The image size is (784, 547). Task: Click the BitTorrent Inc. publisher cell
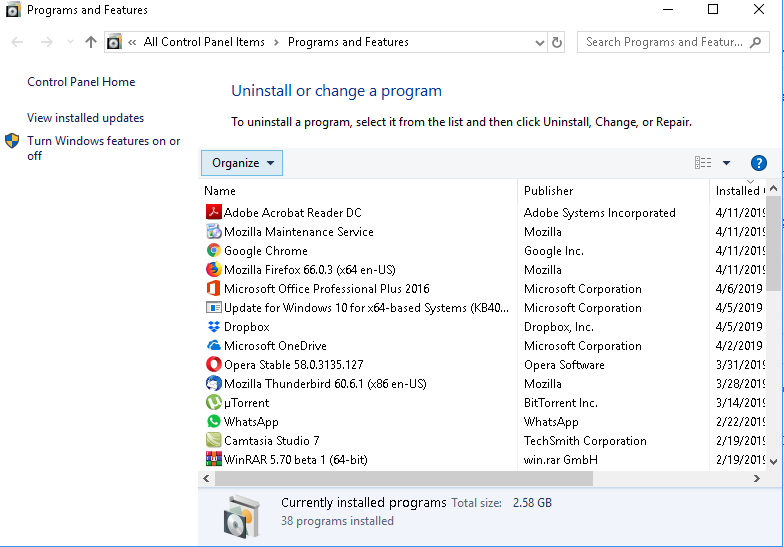(560, 402)
